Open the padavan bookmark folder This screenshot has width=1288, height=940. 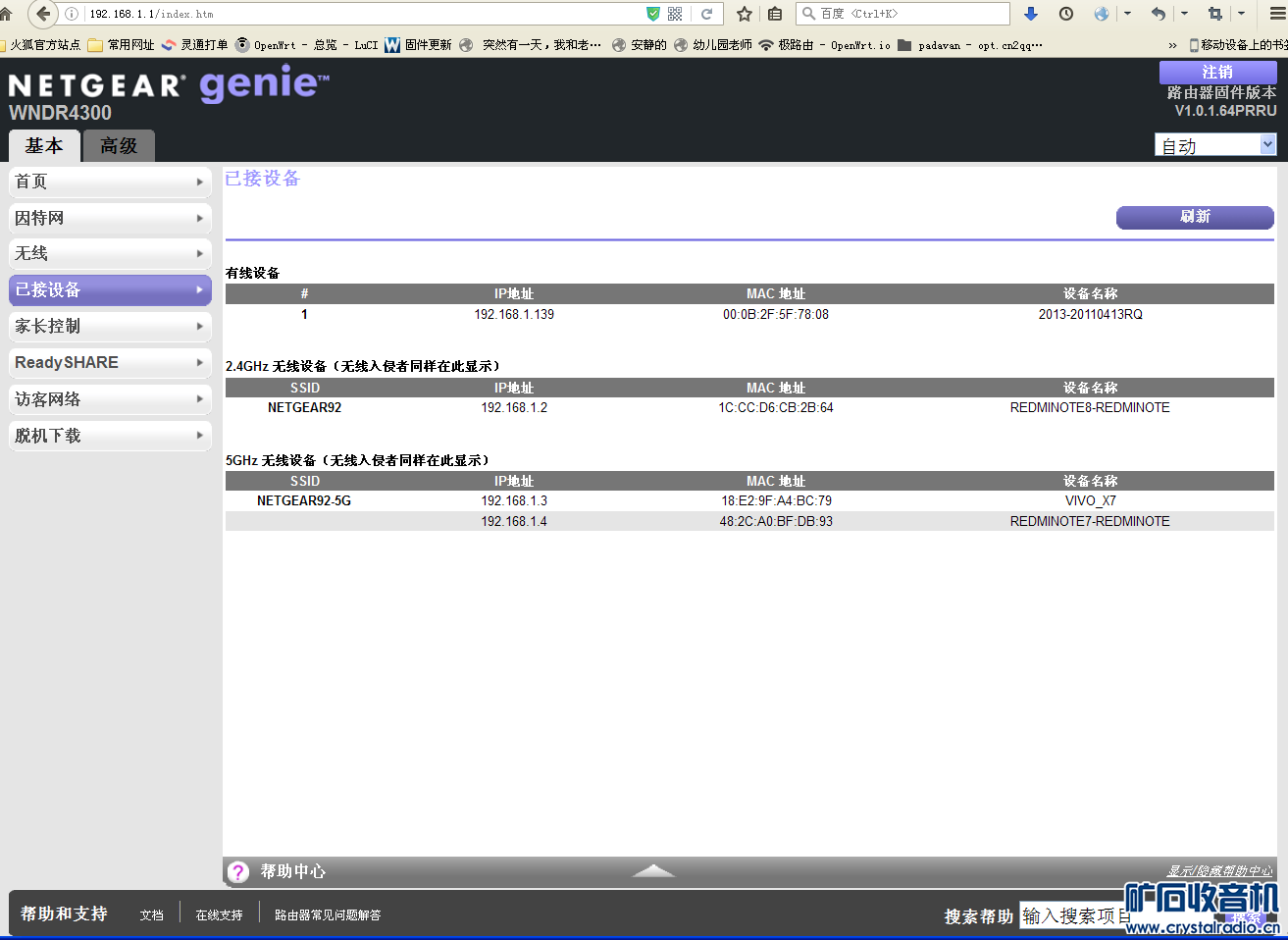click(x=970, y=45)
